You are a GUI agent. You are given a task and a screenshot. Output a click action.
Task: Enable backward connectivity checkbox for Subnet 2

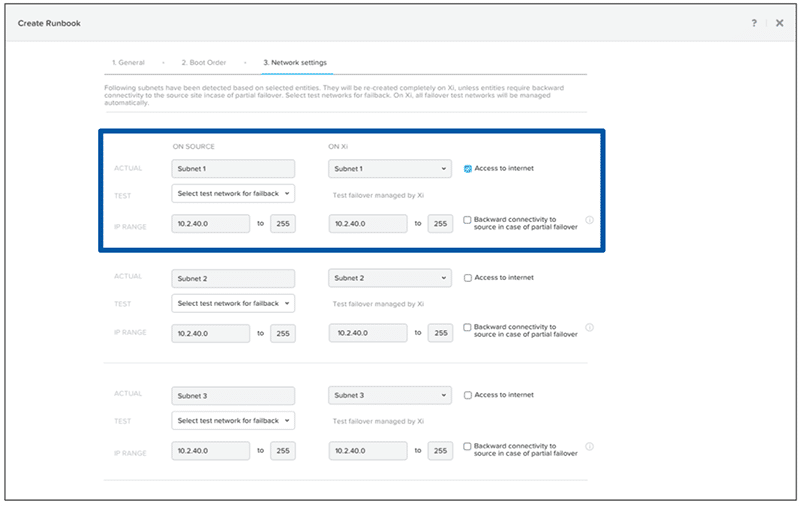tap(468, 327)
